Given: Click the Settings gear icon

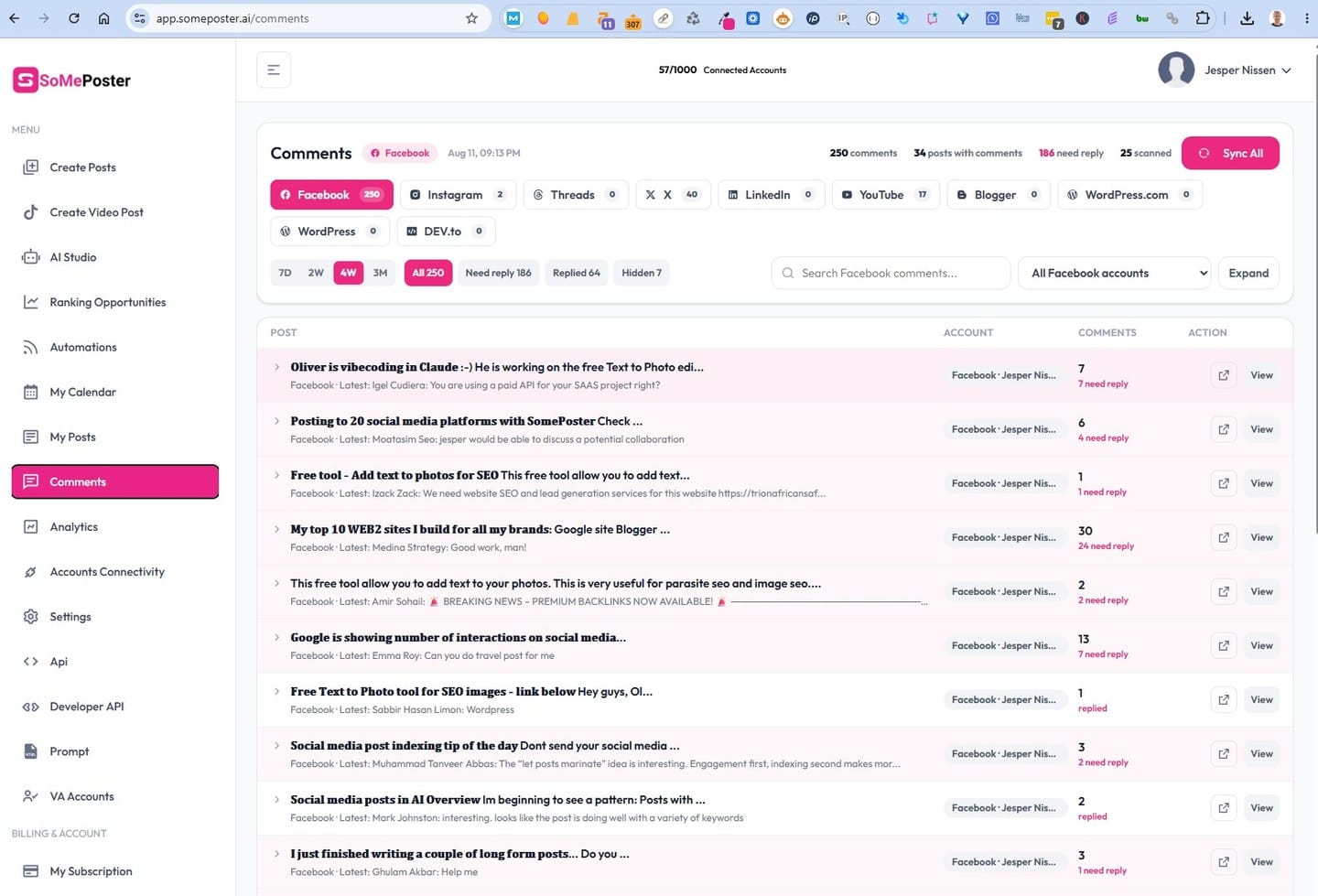Looking at the screenshot, I should 31,617.
